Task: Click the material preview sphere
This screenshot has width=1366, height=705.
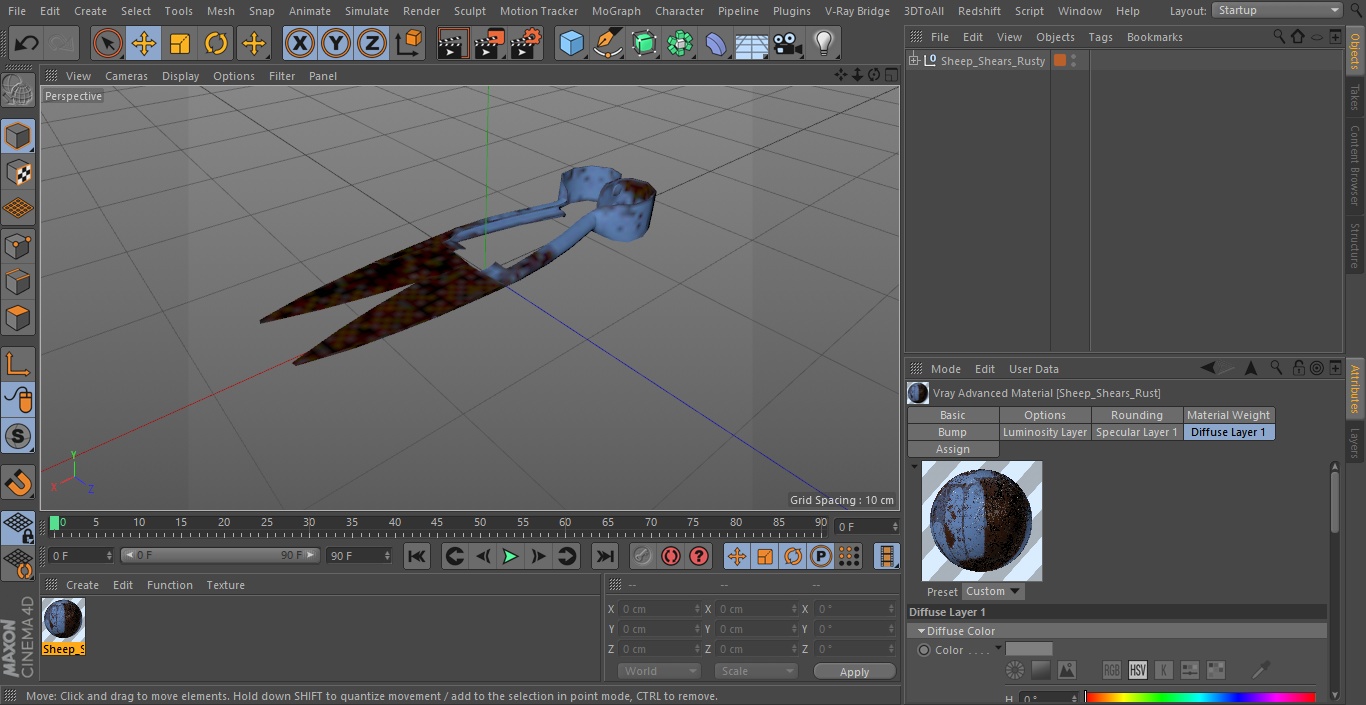Action: [x=981, y=521]
